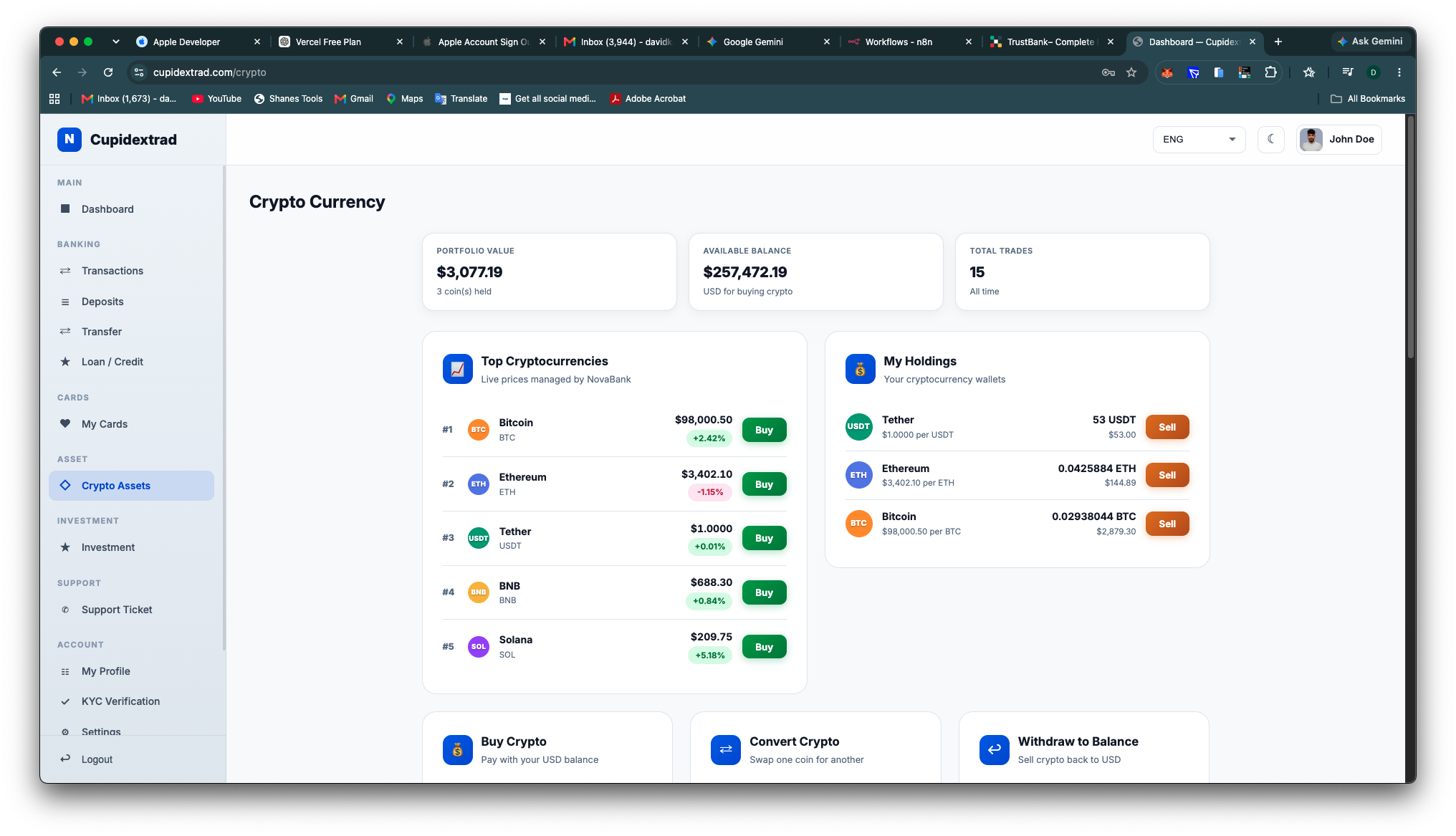This screenshot has width=1456, height=836.
Task: Open the John Doe profile menu
Action: [1338, 140]
